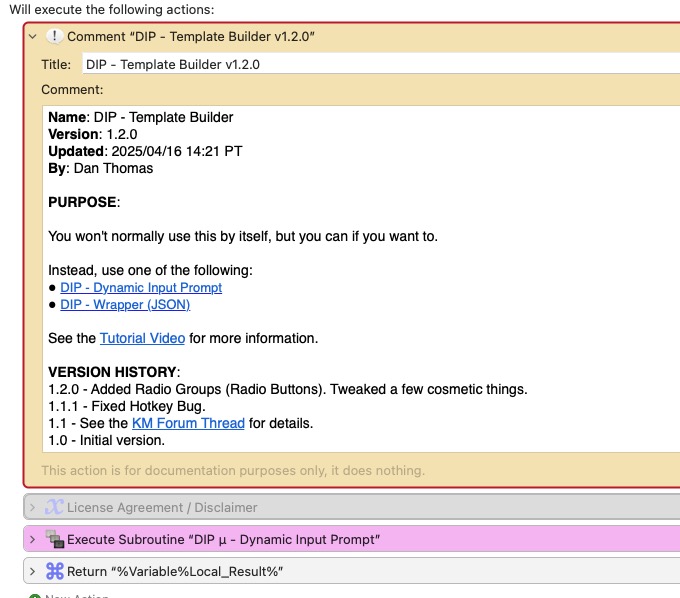Click the '1.1.1 - Fixed Hotkey Bug.' line
The image size is (680, 598).
[127, 406]
